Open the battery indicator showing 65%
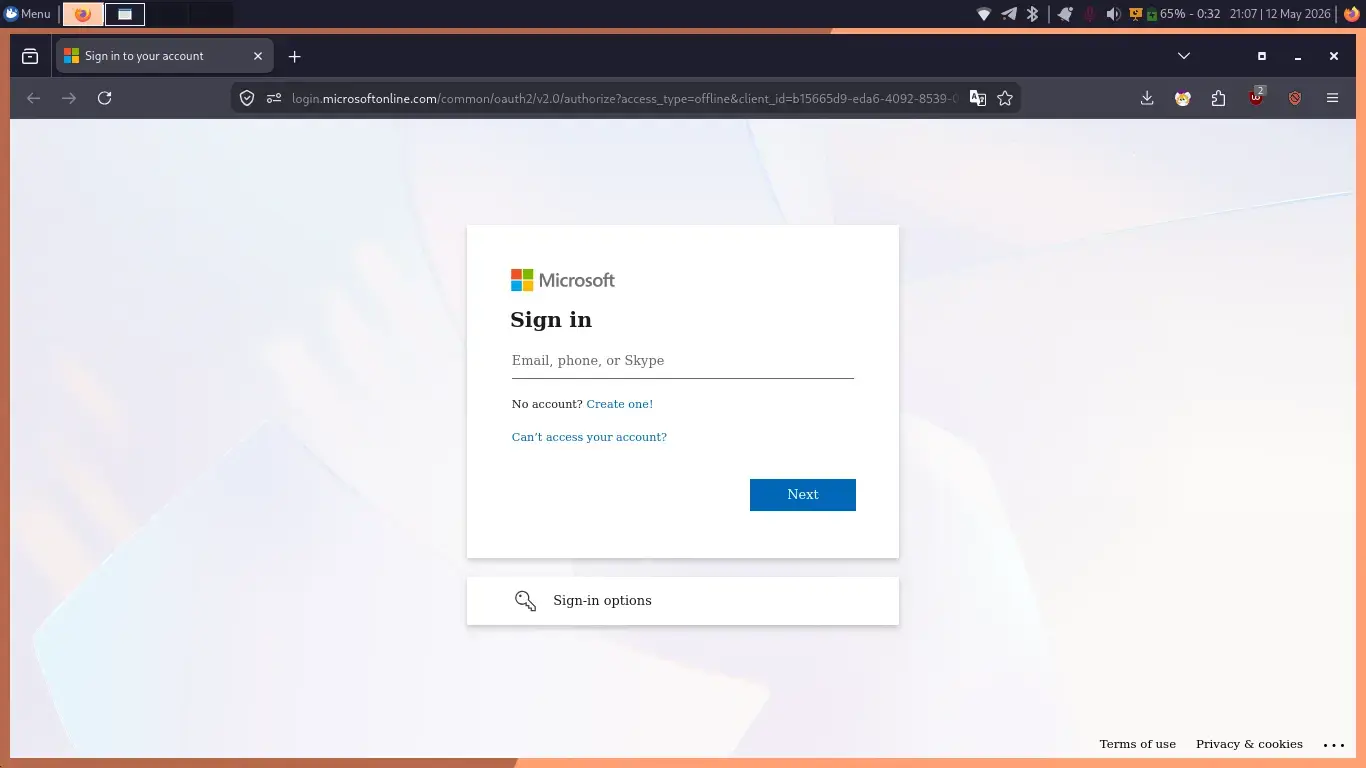Screen dimensions: 1366x768 point(1183,14)
